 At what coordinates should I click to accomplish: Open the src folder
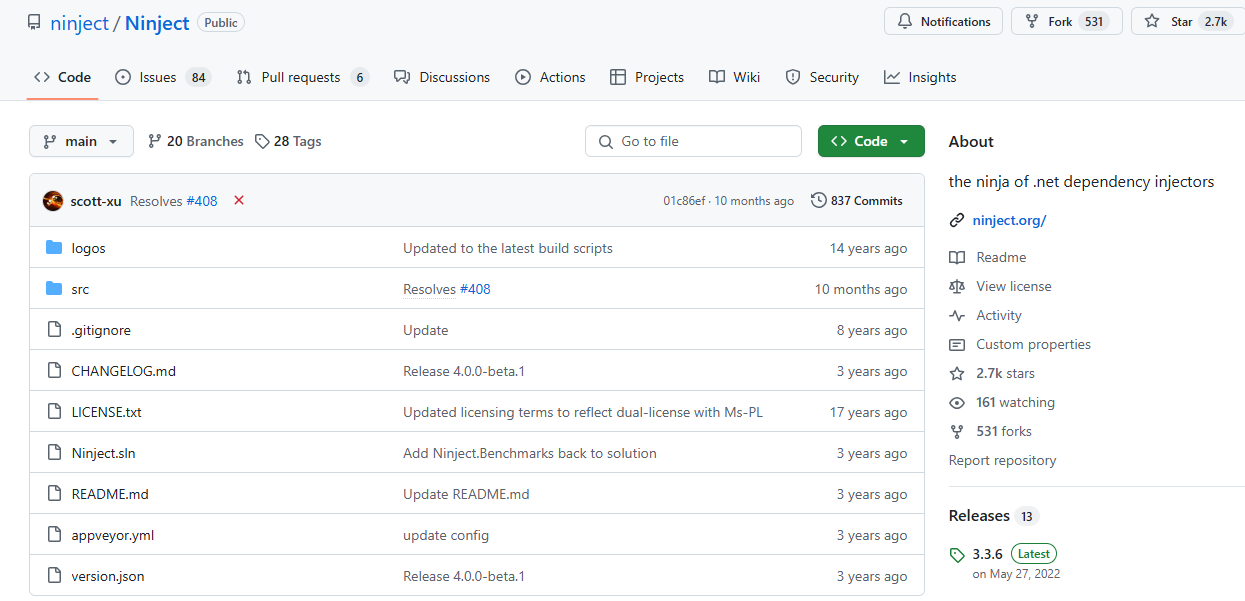coord(80,289)
